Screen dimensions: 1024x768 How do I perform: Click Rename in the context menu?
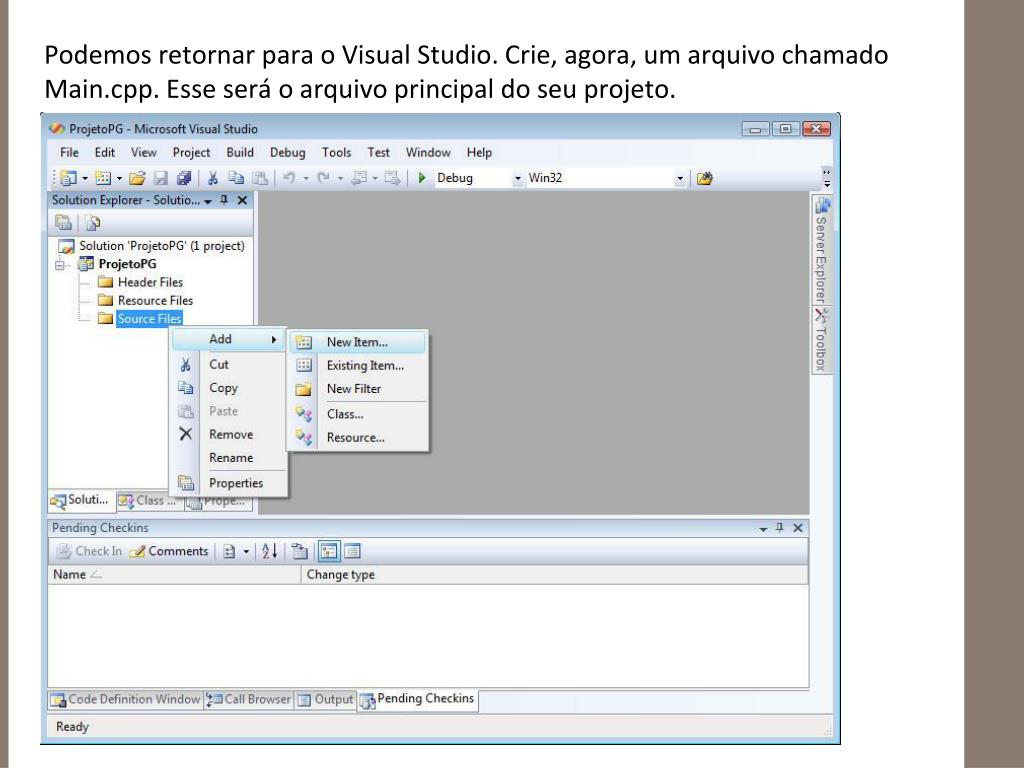point(229,458)
